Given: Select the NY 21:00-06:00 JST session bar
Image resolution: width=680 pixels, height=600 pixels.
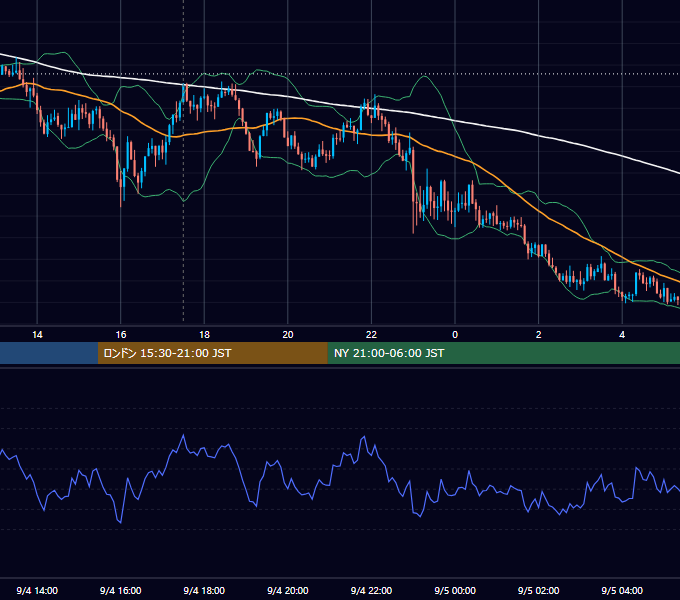Looking at the screenshot, I should [x=503, y=353].
